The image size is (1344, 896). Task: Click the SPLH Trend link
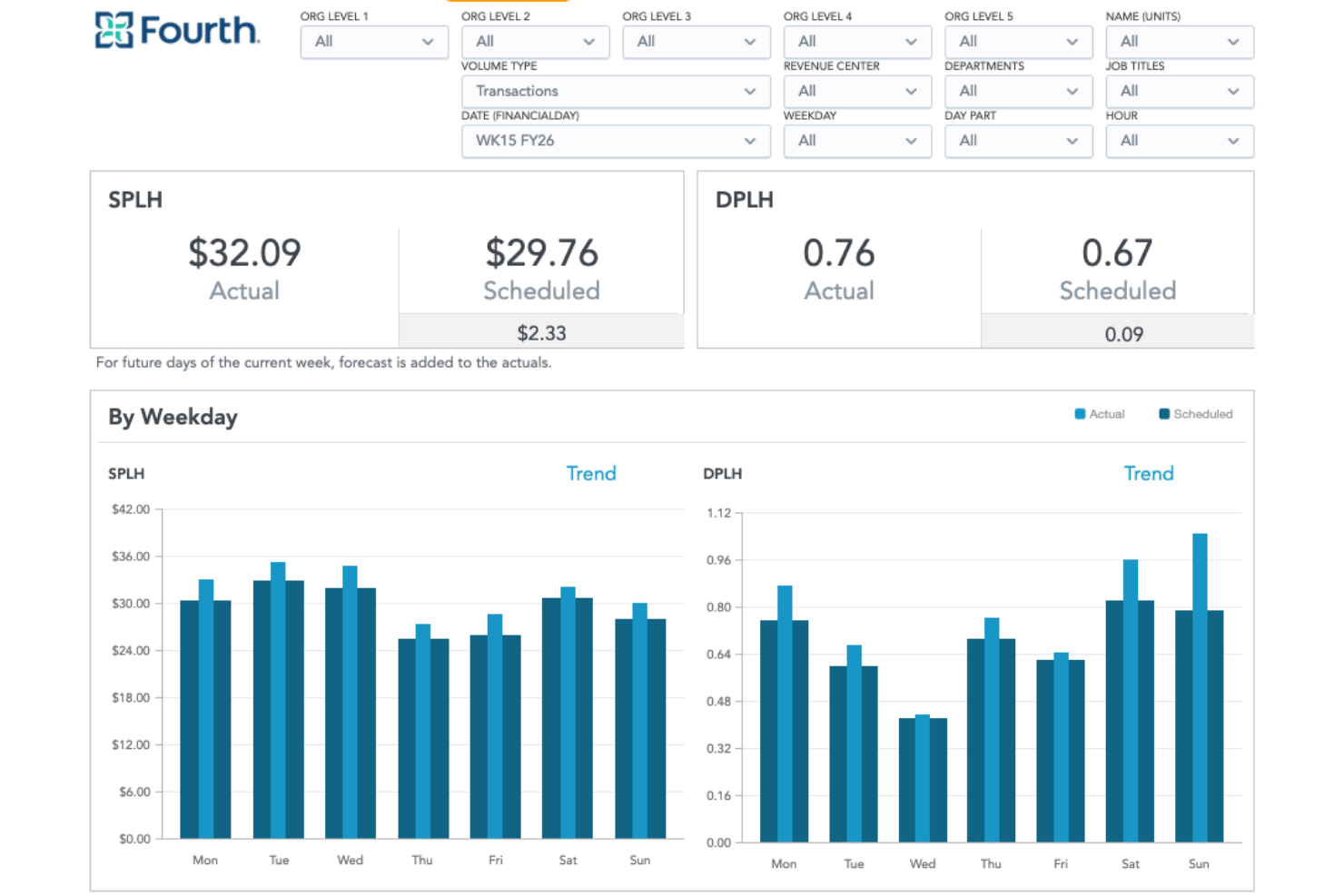(x=591, y=473)
